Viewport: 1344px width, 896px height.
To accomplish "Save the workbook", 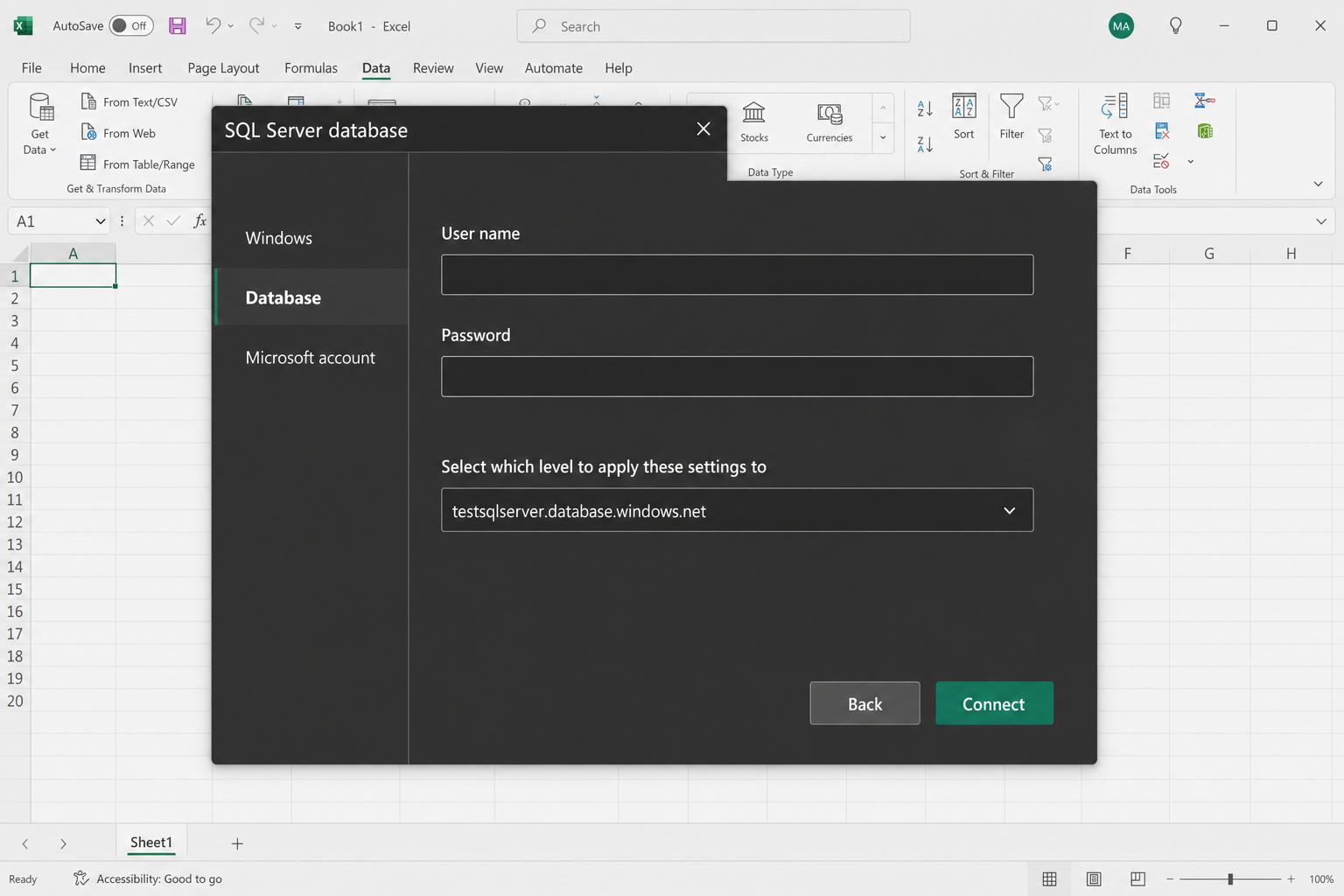I will 178,26.
